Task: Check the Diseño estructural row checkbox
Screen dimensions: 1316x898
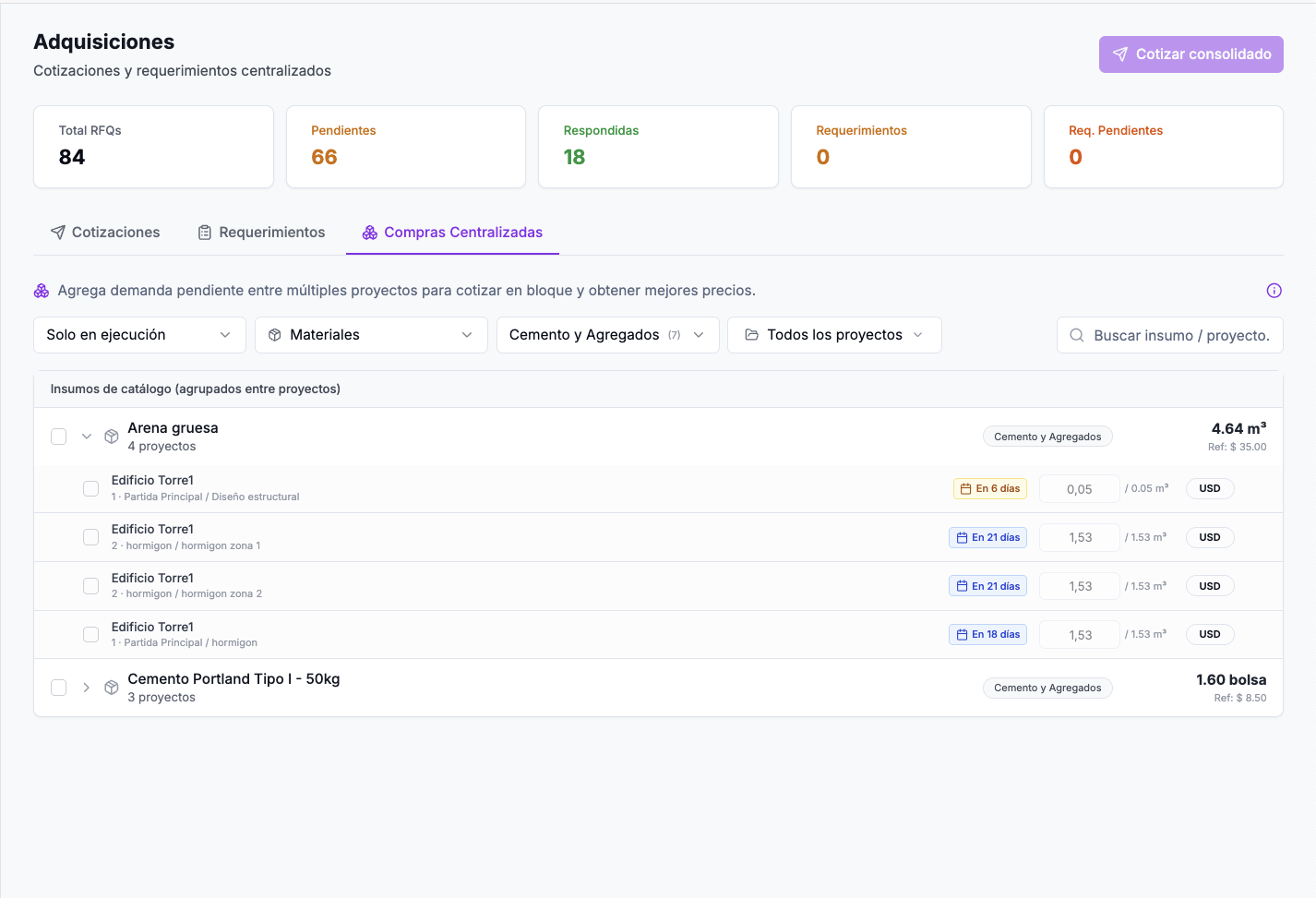Action: tap(90, 488)
